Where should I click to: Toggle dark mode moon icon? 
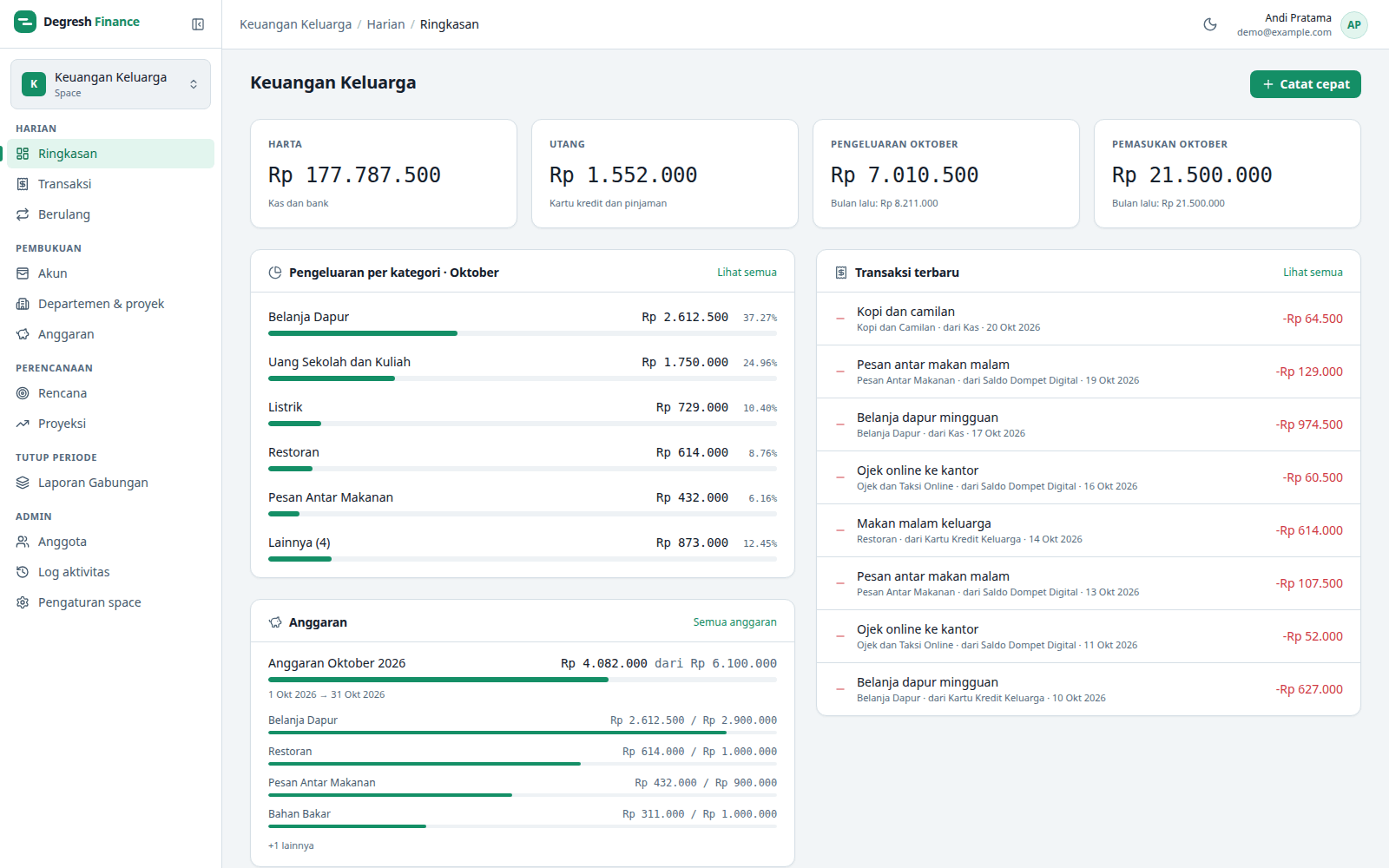click(x=1210, y=24)
